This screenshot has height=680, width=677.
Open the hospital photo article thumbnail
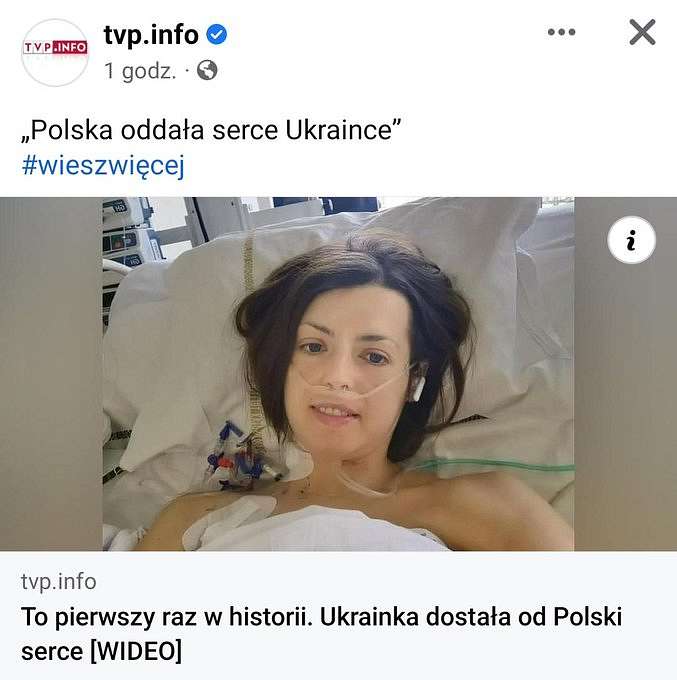tap(338, 374)
